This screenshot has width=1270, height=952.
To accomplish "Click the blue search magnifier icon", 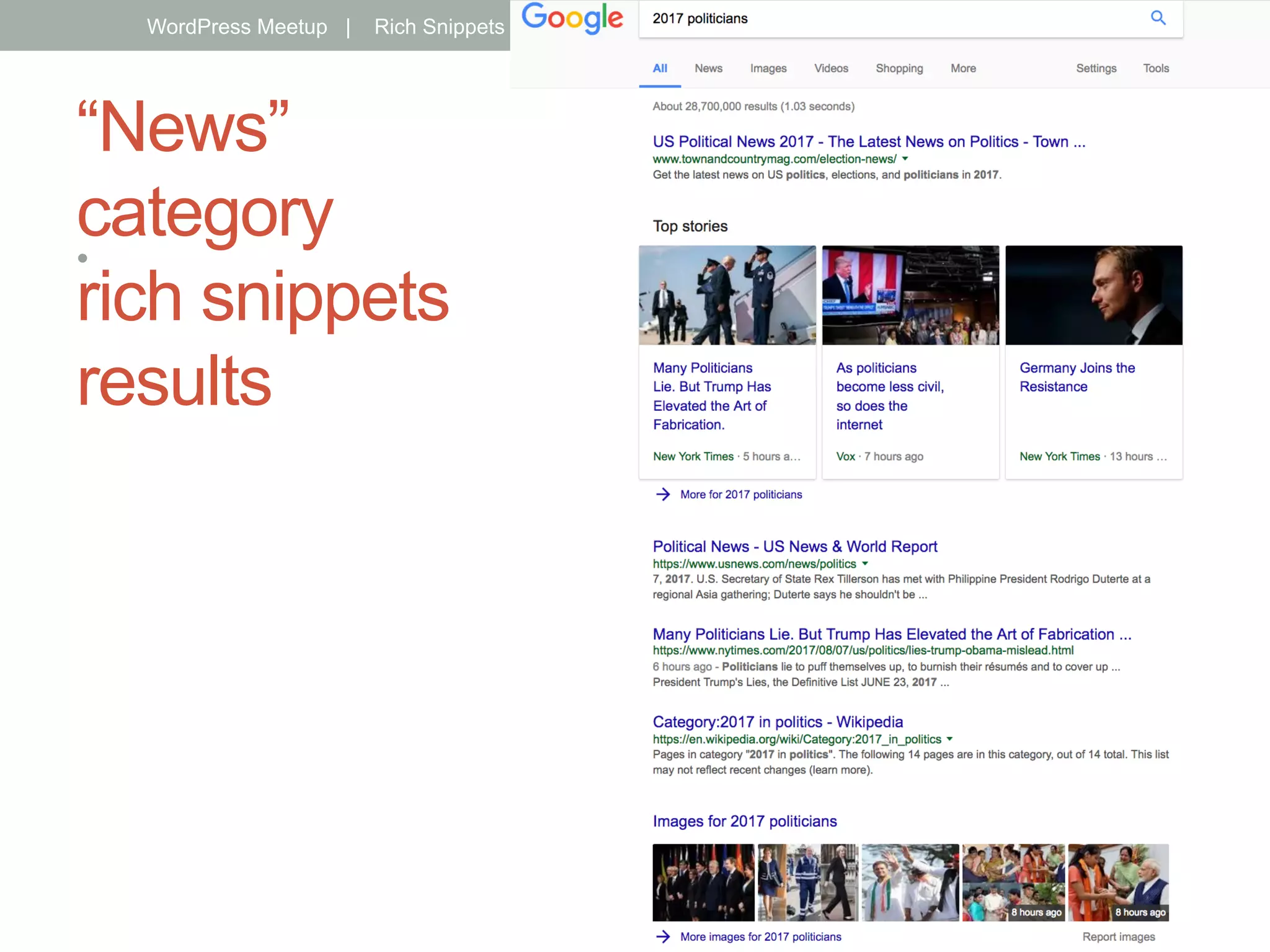I will (x=1158, y=18).
